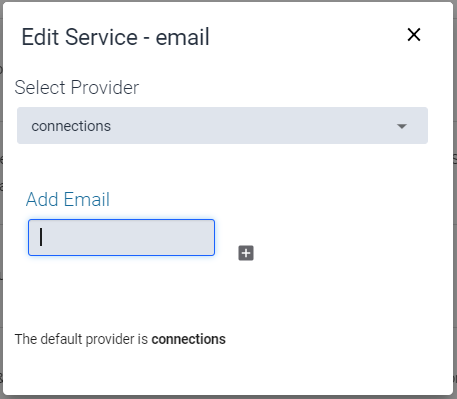Click the word 'email' in the dialog title
This screenshot has width=457, height=399.
coord(182,37)
